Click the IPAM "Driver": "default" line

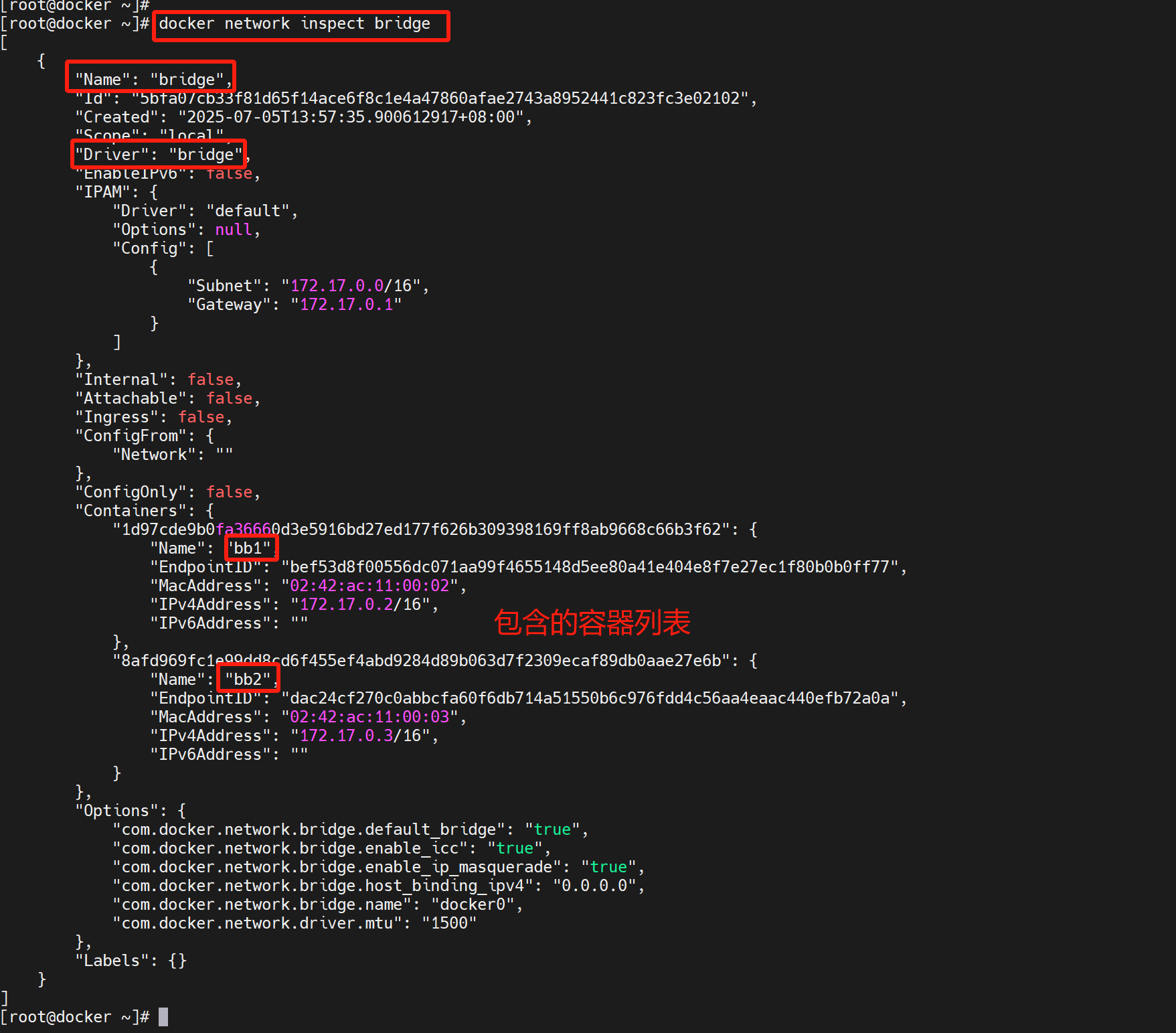205,211
